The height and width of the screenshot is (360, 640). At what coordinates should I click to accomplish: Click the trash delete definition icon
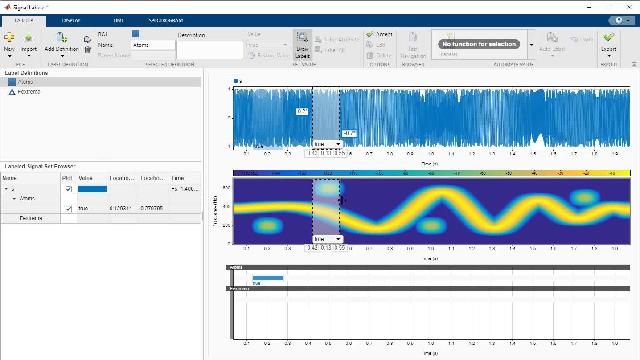click(87, 50)
